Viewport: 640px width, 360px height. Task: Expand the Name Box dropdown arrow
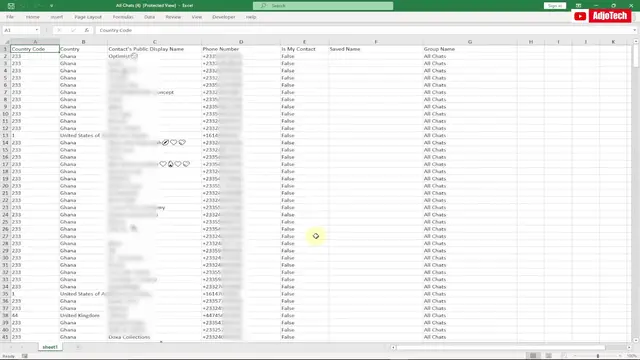pos(37,30)
